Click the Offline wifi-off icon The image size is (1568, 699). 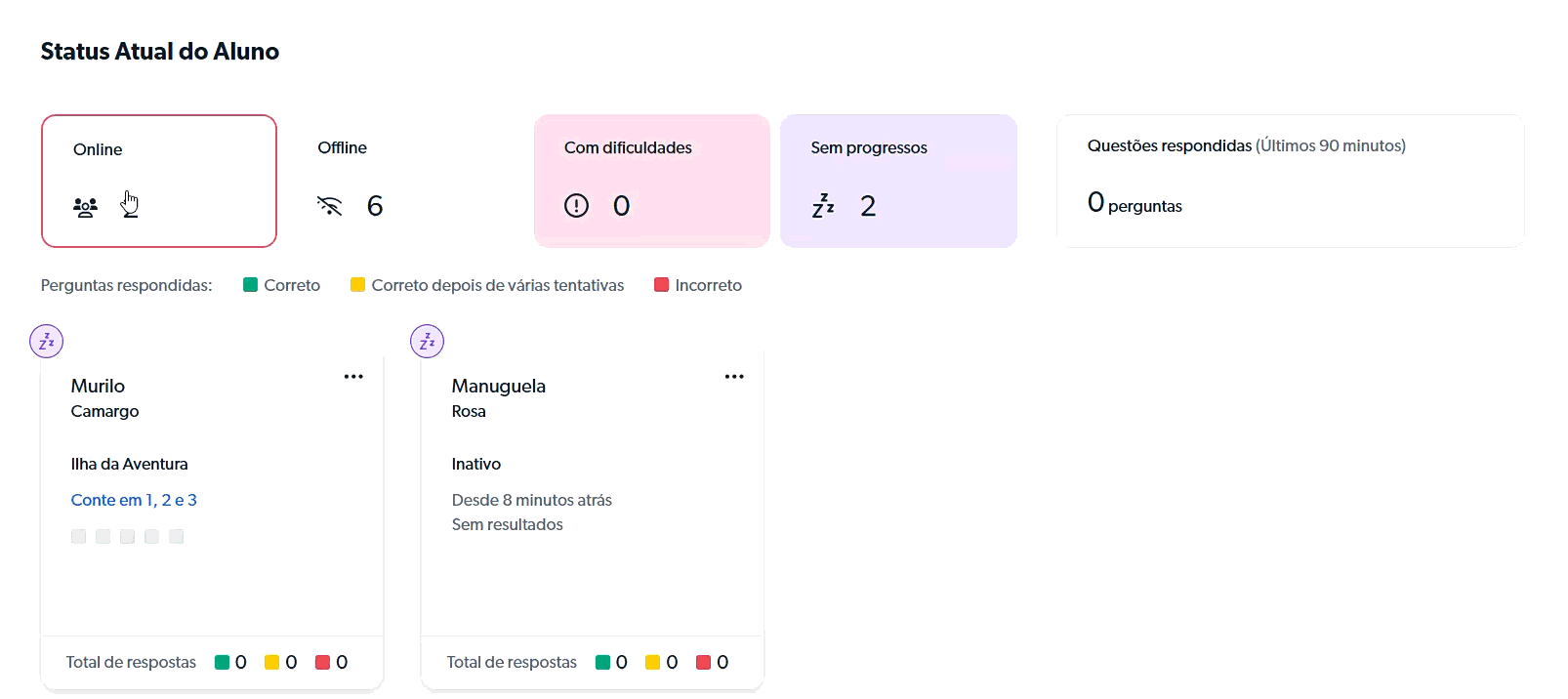(x=330, y=205)
